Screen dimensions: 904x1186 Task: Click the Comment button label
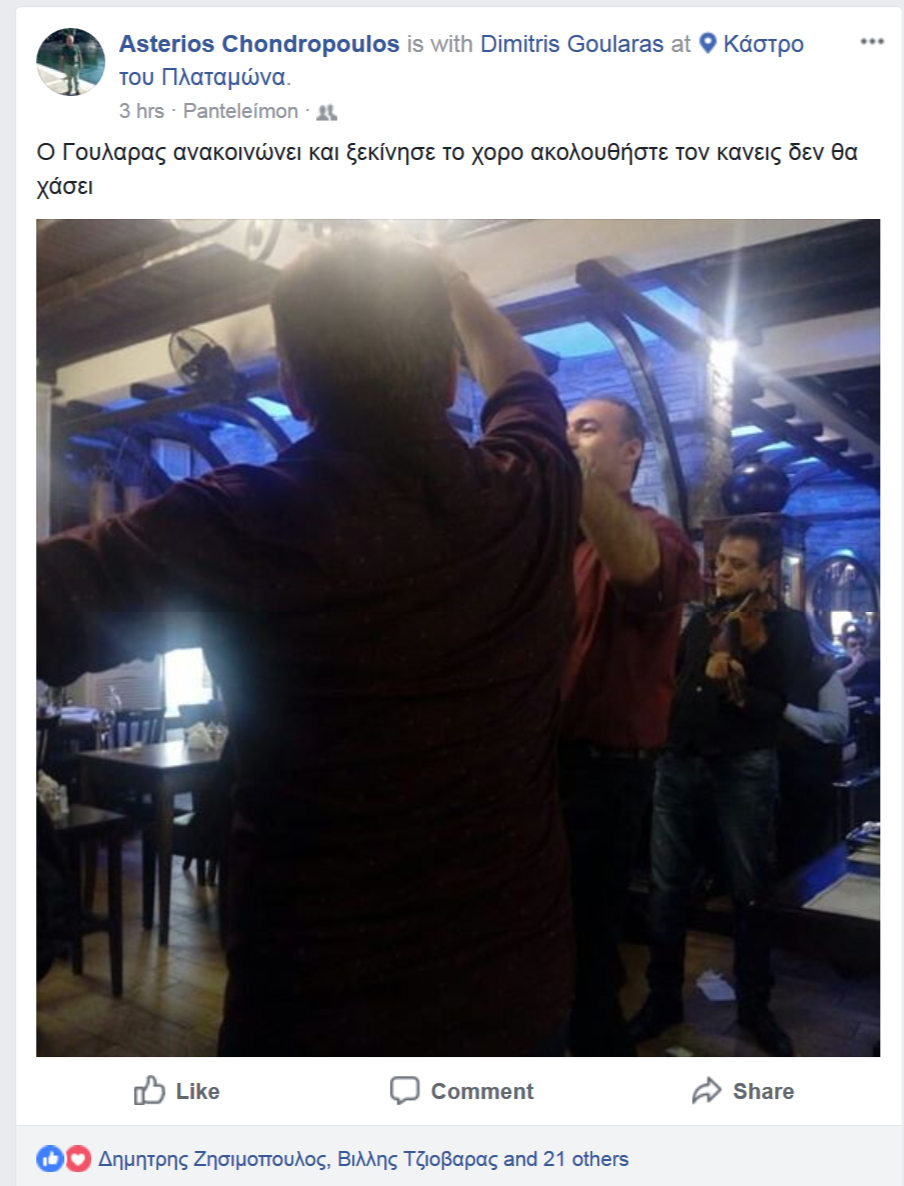[x=482, y=1091]
